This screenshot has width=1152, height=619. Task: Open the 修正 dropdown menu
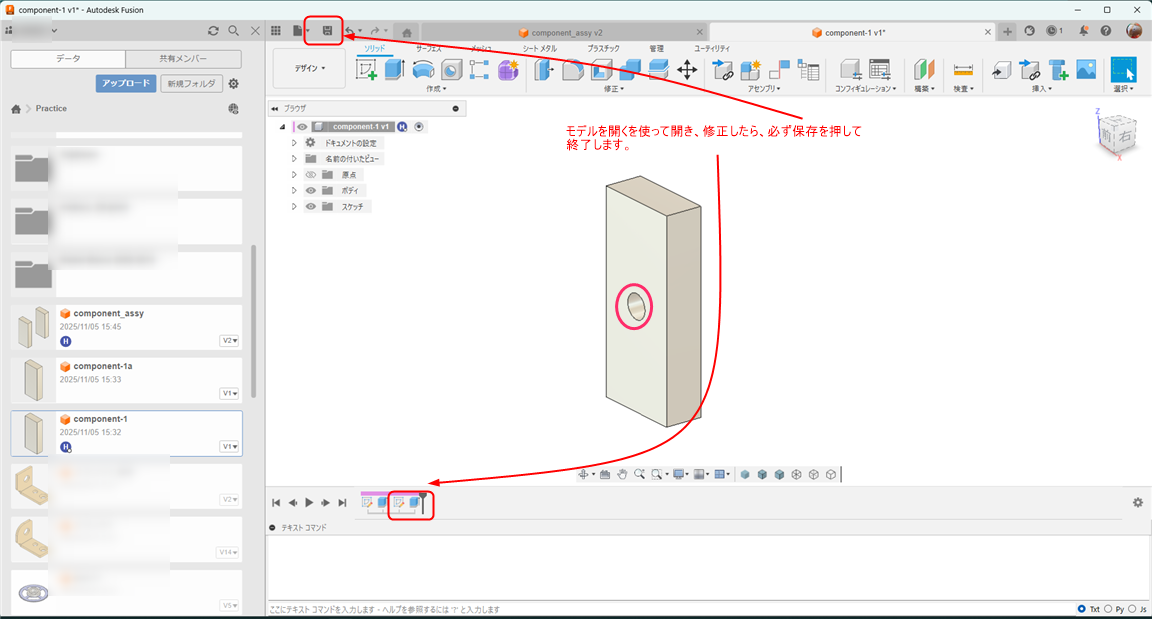pos(614,89)
